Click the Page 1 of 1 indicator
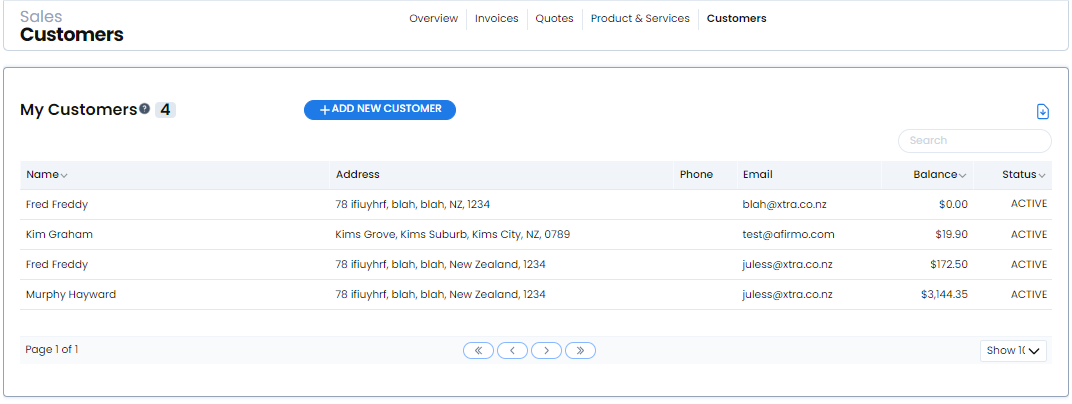This screenshot has height=404, width=1072. tap(52, 350)
